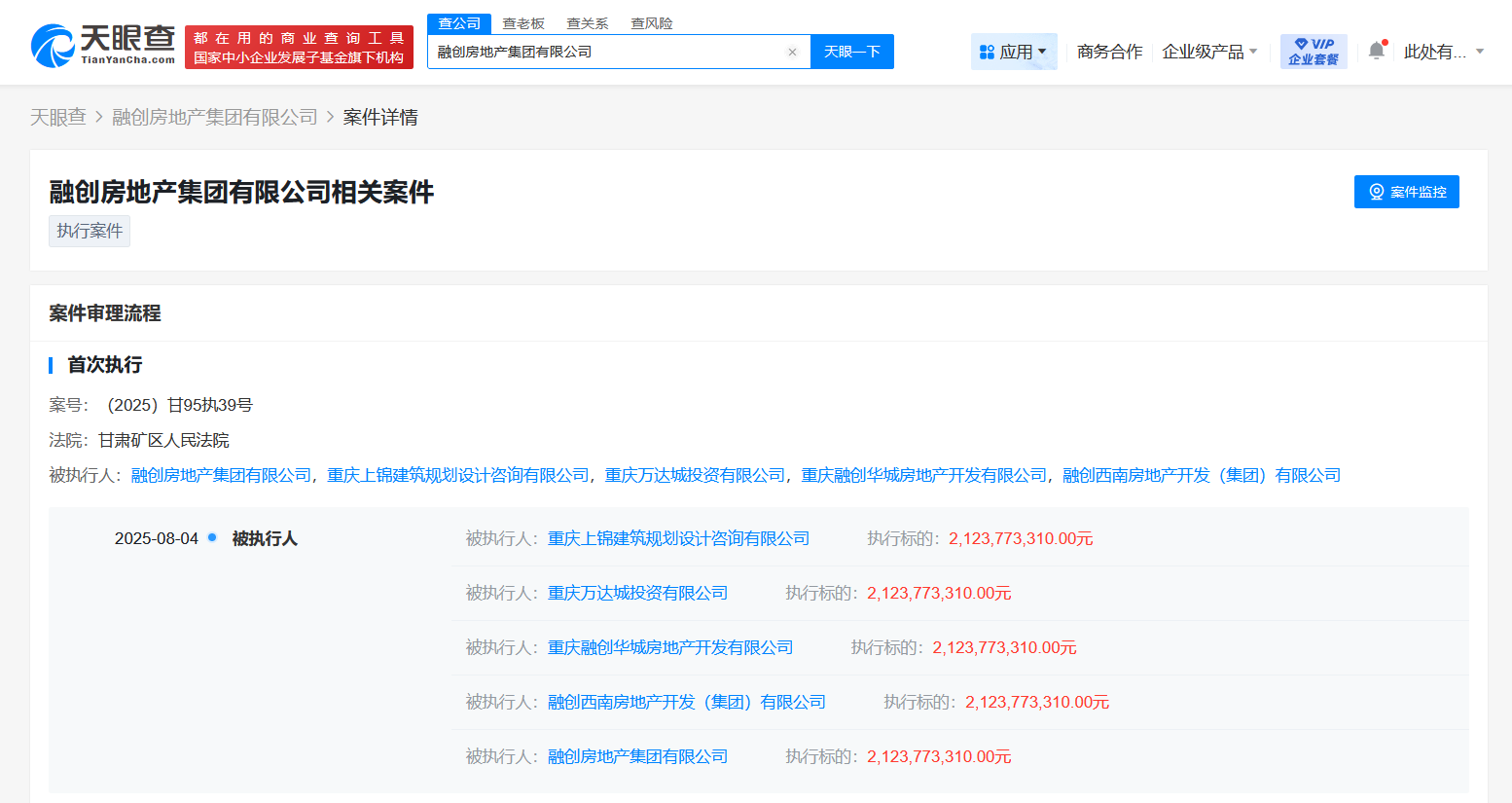The height and width of the screenshot is (803, 1512).
Task: Click the 执行案件 tag
Action: point(90,231)
